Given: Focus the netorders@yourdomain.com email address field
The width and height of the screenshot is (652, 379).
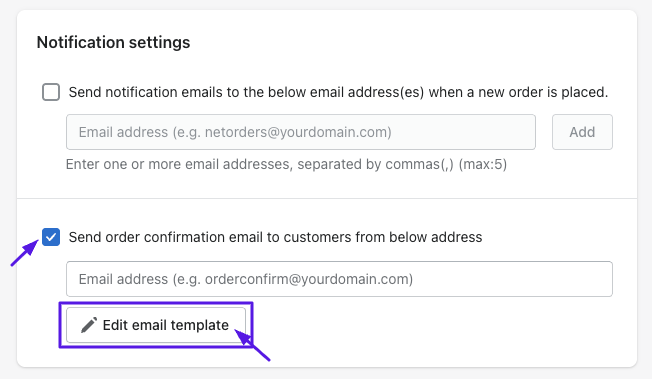Looking at the screenshot, I should (301, 132).
